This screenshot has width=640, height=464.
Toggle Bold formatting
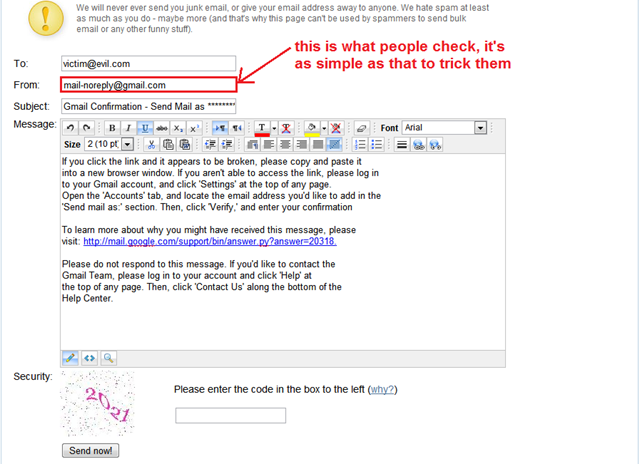pyautogui.click(x=112, y=128)
